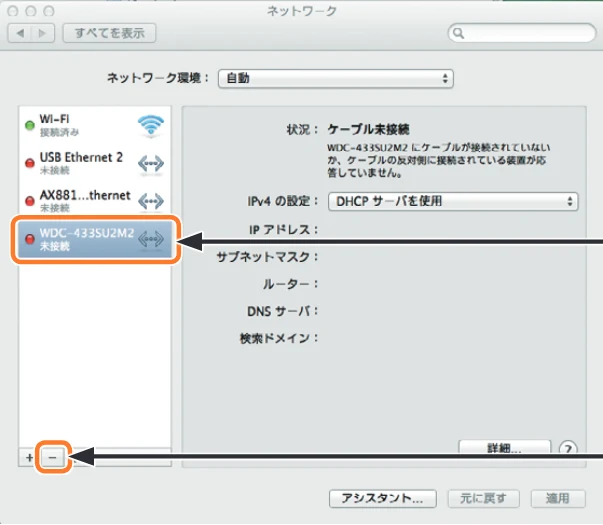Click the DNS サーバ label
The height and width of the screenshot is (525, 603).
pos(283,311)
